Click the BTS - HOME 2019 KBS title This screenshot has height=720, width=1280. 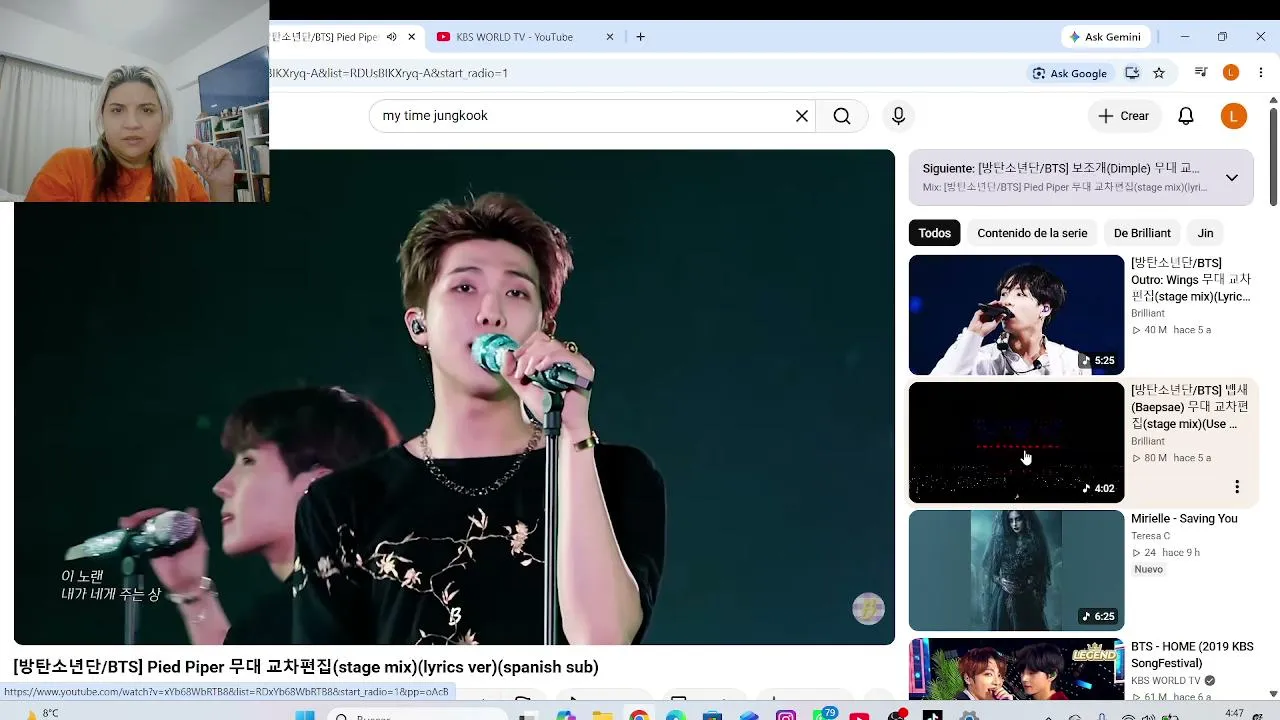[x=1192, y=655]
